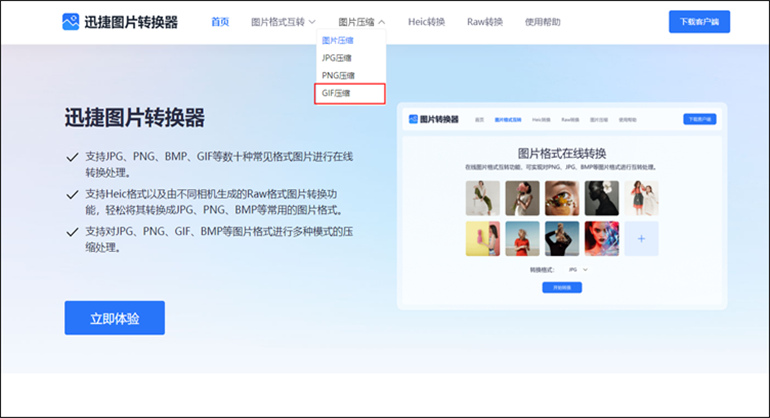Select JPG压缩 from the dropdown list
Image resolution: width=770 pixels, height=418 pixels.
pos(336,58)
